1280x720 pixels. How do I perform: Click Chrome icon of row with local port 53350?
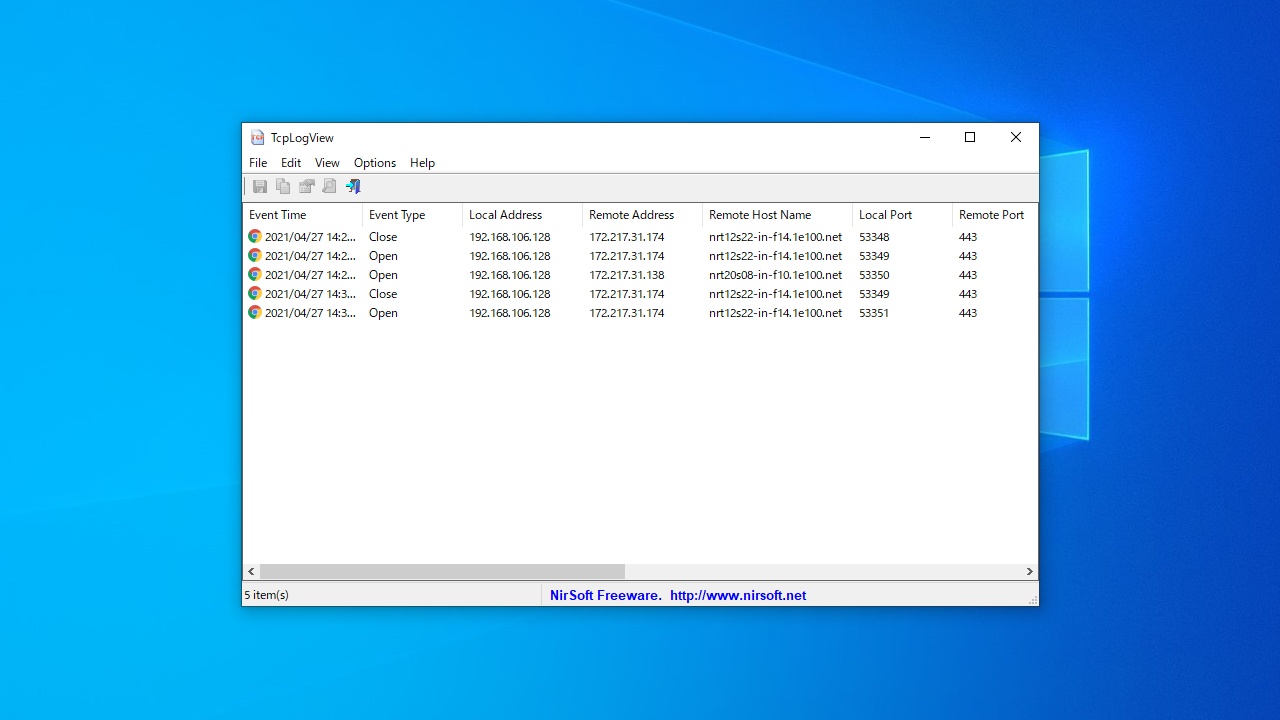click(255, 275)
